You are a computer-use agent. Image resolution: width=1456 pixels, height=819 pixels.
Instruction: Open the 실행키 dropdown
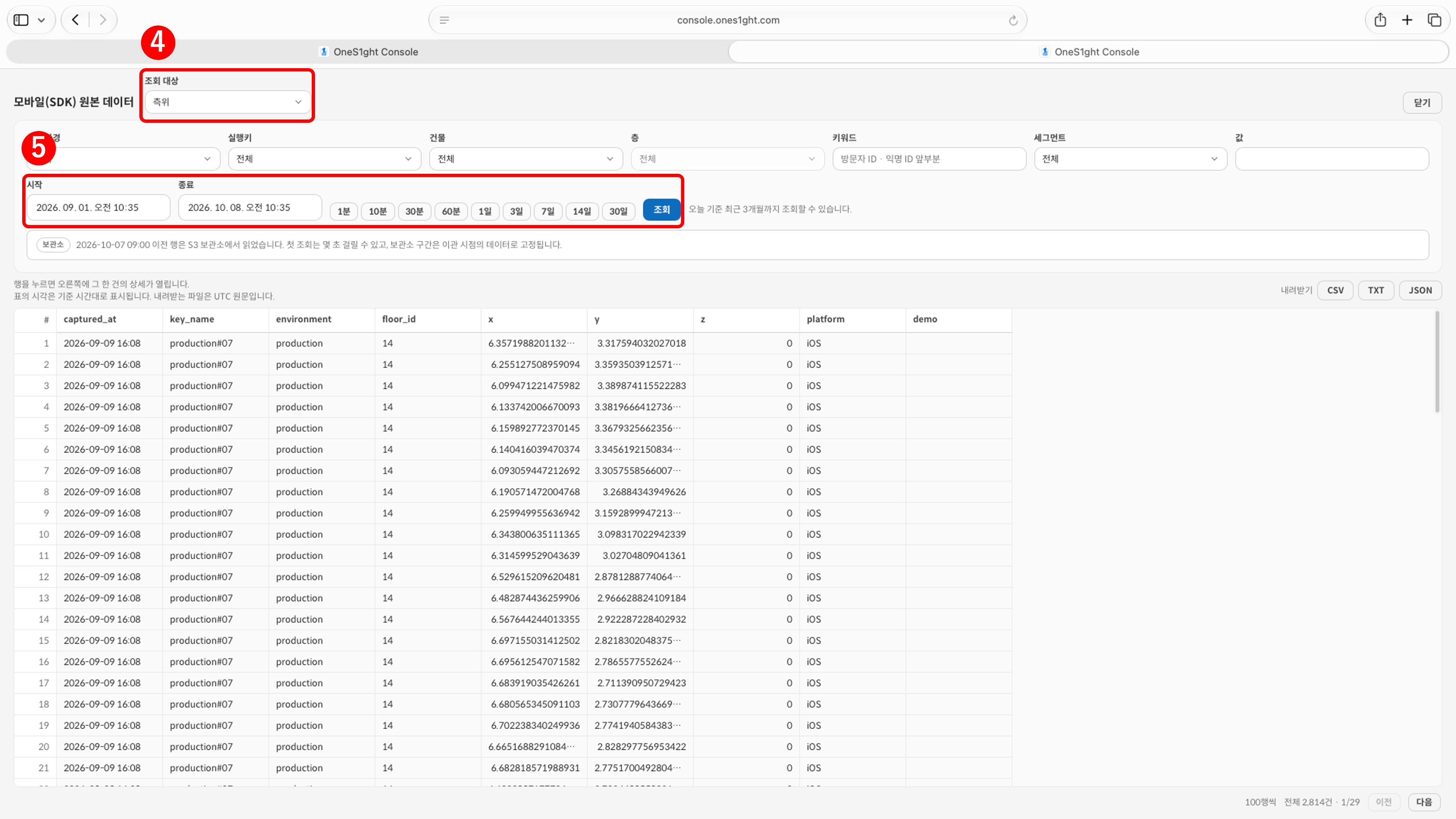[324, 159]
